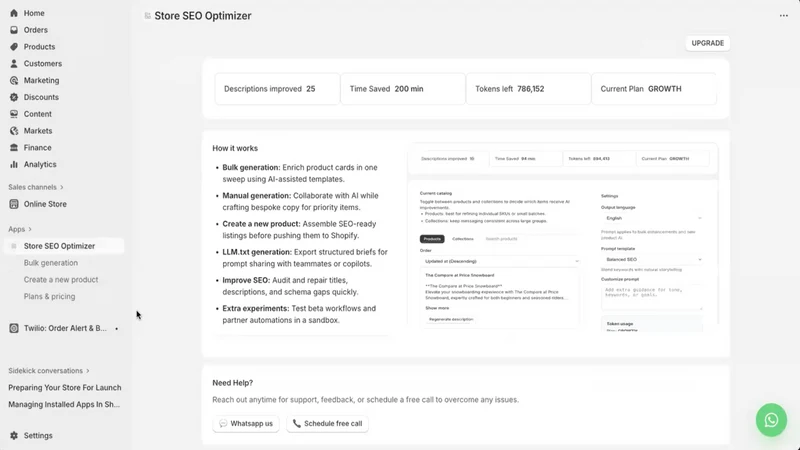Click the Products tag icon
The height and width of the screenshot is (450, 800).
click(14, 47)
